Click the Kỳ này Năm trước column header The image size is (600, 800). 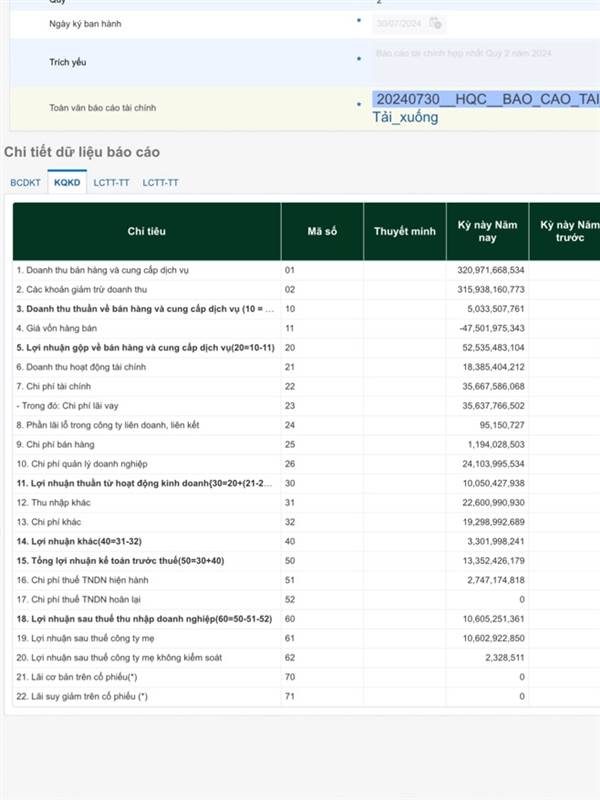point(565,231)
